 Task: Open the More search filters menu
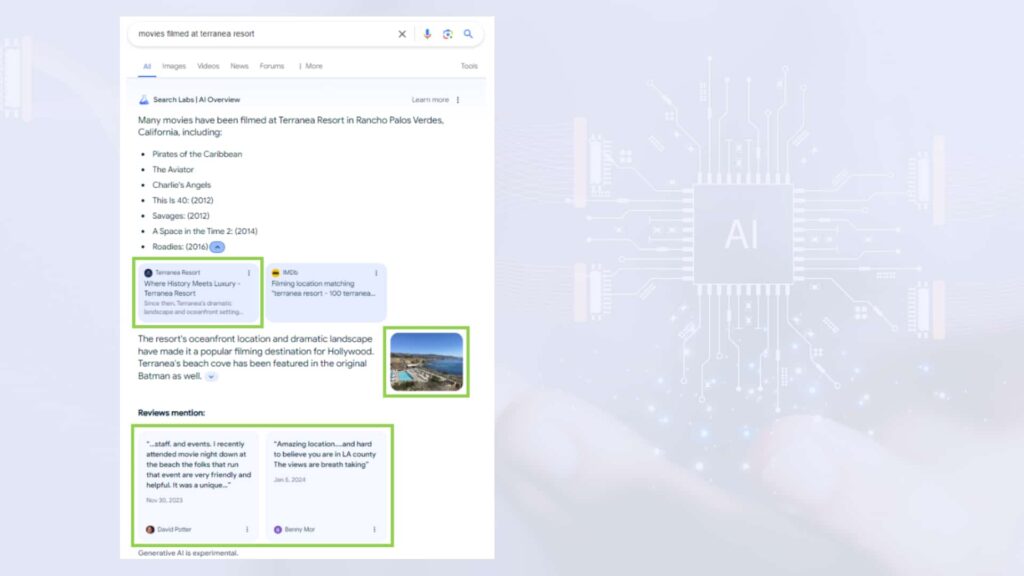coord(311,67)
